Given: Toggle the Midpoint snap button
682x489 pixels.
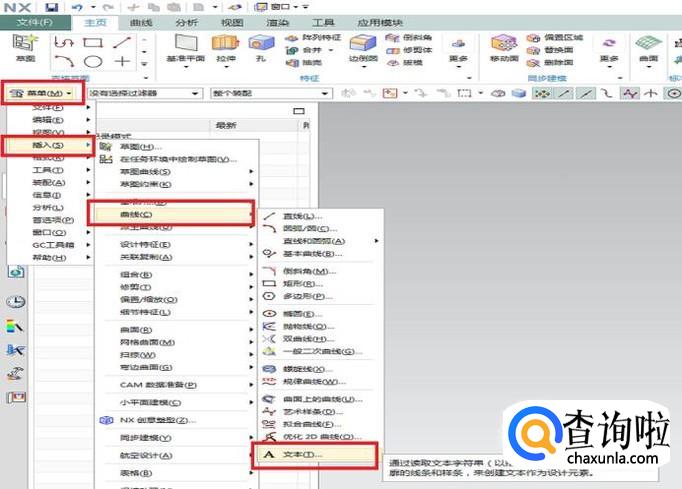Looking at the screenshot, I should (585, 93).
